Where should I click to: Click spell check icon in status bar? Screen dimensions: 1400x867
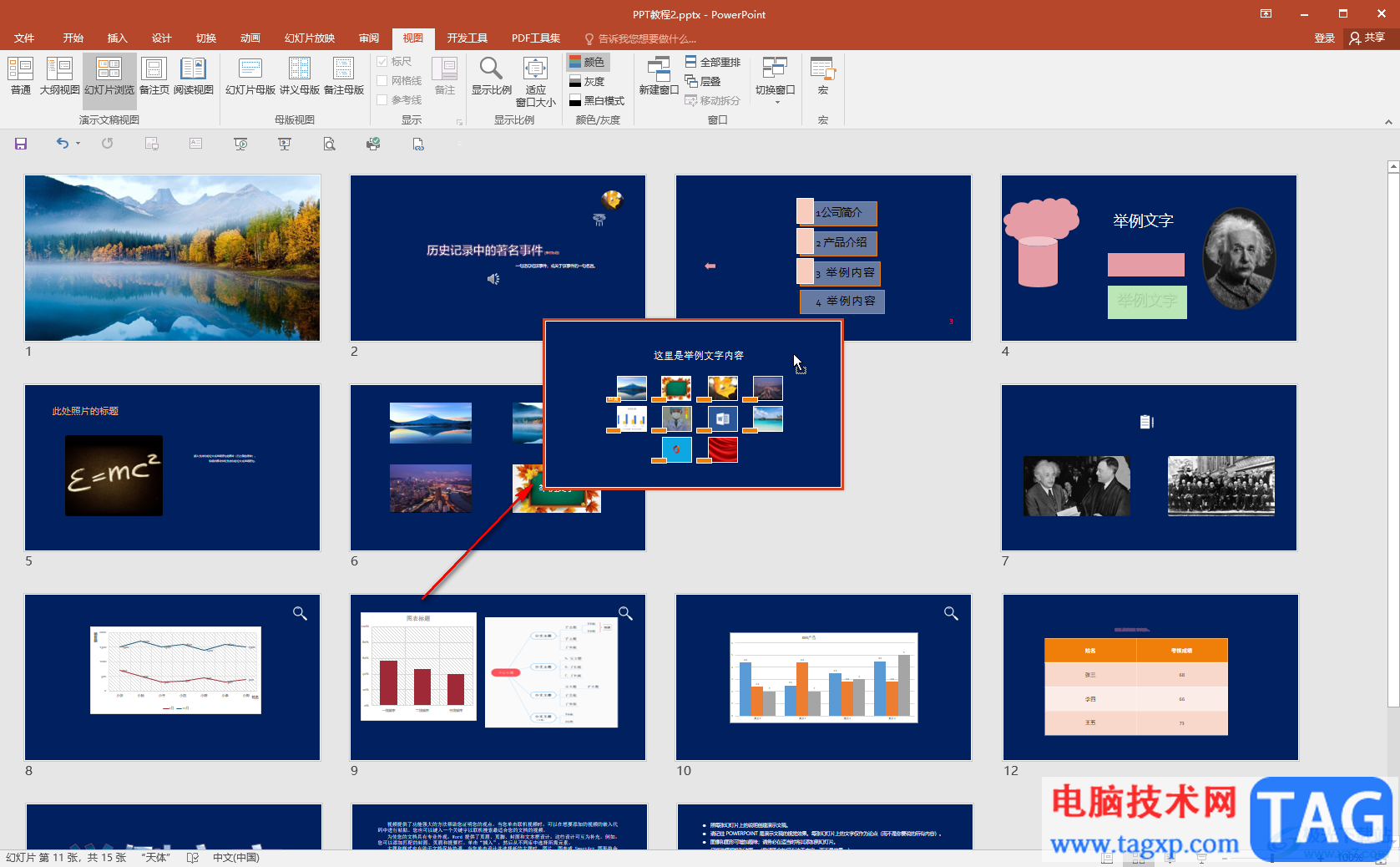193,858
